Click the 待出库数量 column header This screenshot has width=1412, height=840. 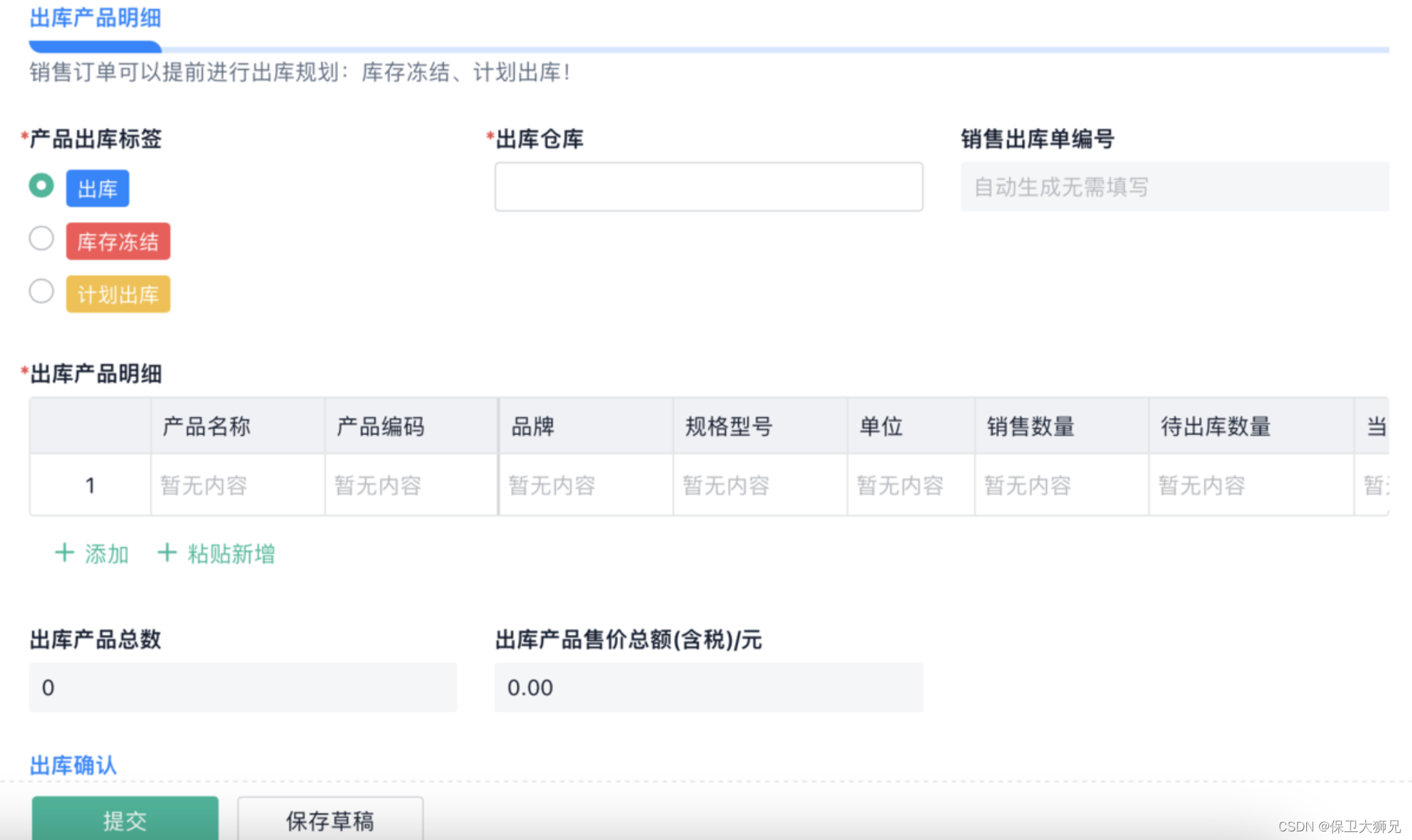pos(1215,426)
